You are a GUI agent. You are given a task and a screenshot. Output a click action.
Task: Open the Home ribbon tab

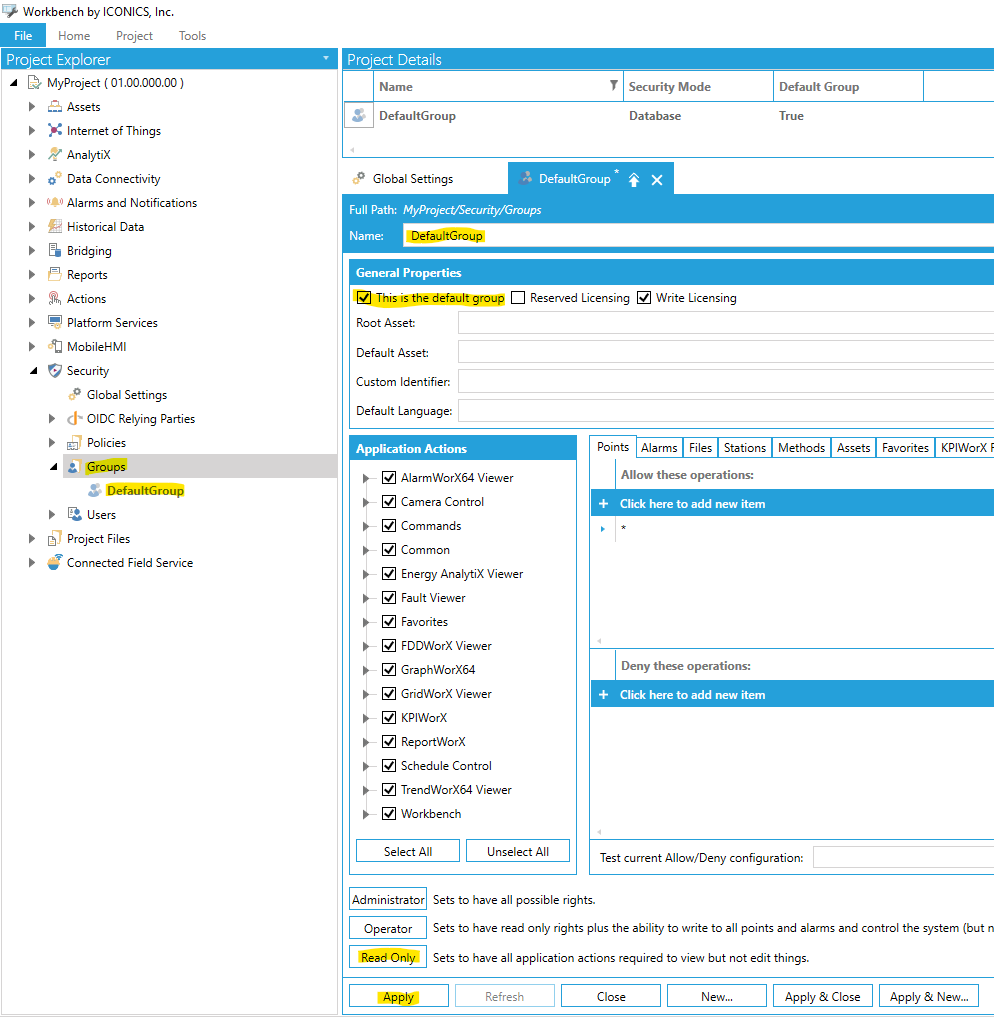click(x=74, y=36)
